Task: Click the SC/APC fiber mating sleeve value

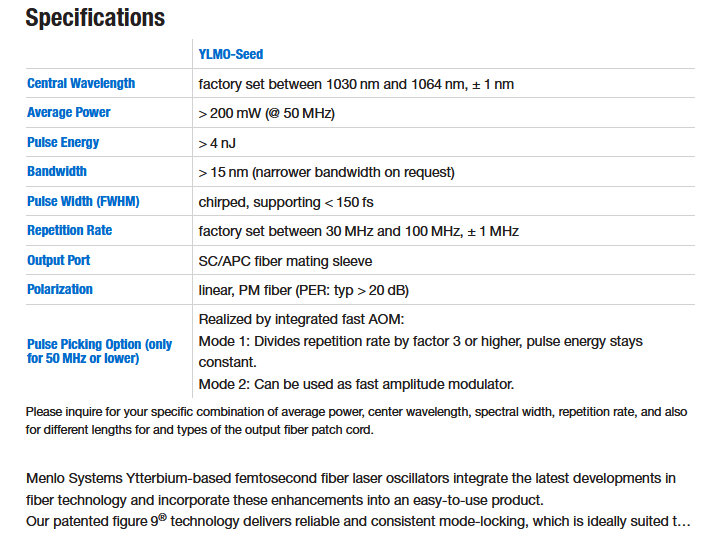Action: click(x=285, y=261)
